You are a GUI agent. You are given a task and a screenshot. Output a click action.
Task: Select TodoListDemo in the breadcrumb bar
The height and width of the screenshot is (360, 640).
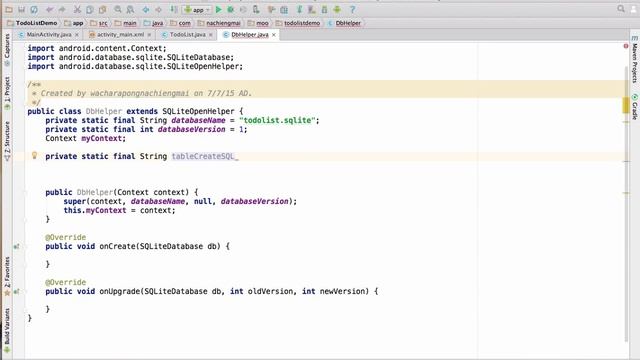[x=32, y=23]
